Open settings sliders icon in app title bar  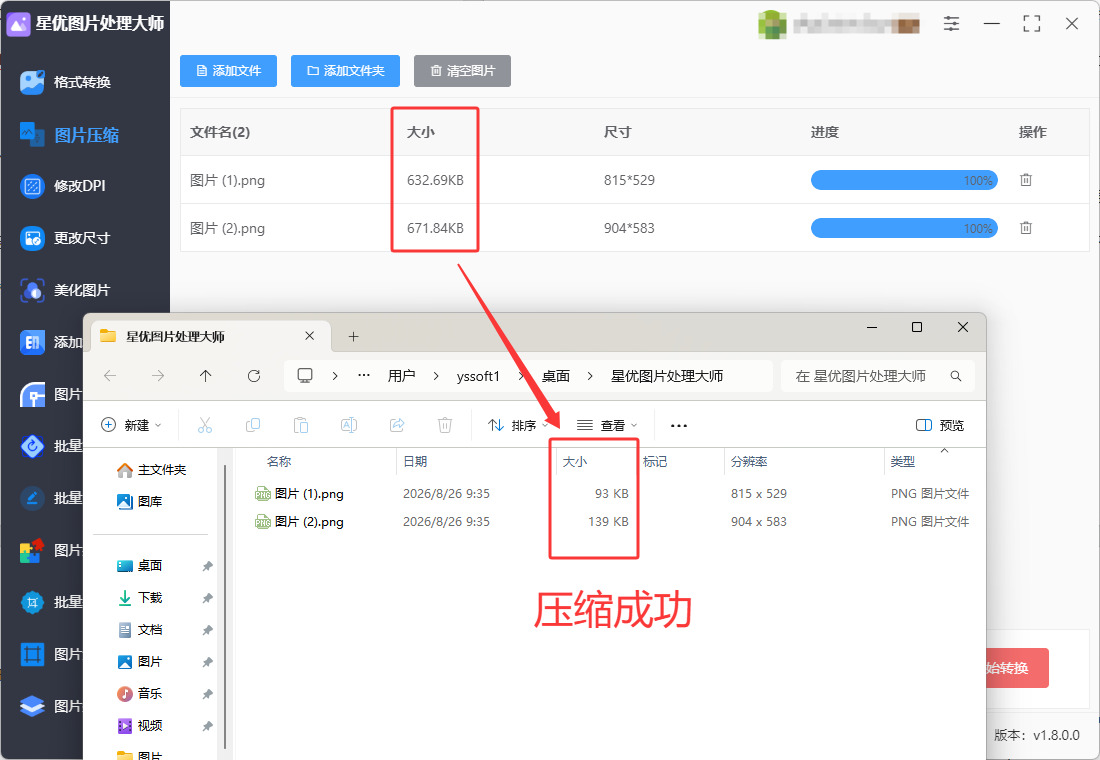[951, 24]
